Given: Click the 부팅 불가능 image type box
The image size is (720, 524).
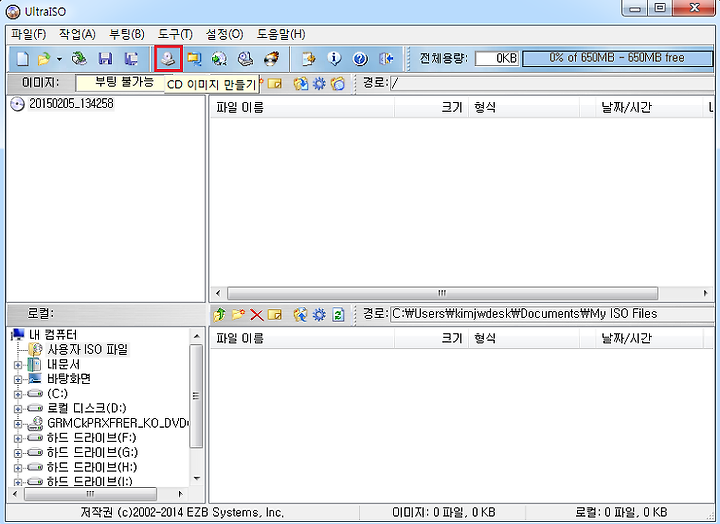Looking at the screenshot, I should click(122, 83).
